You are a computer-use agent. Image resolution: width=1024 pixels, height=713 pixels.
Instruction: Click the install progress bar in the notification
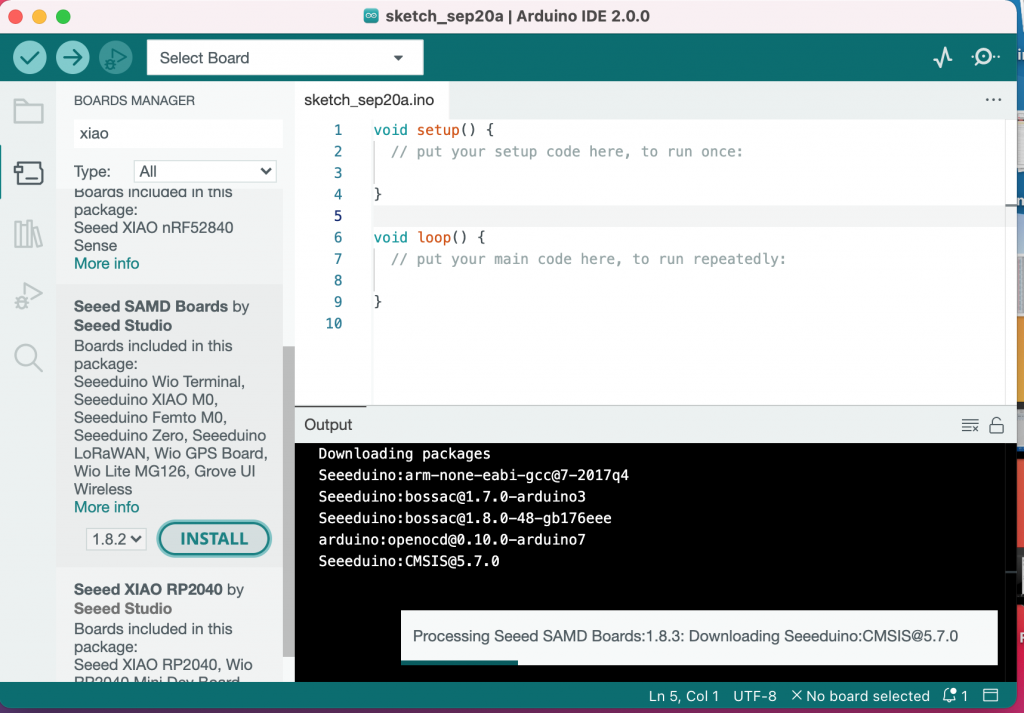(699, 663)
